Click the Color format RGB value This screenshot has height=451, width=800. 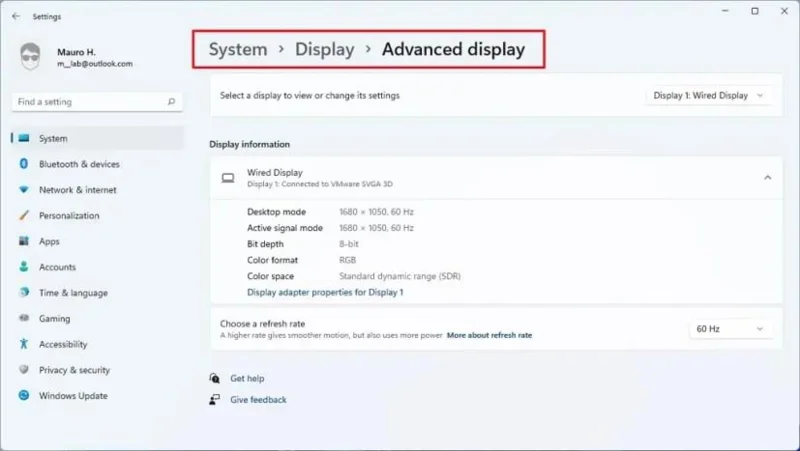tap(347, 260)
